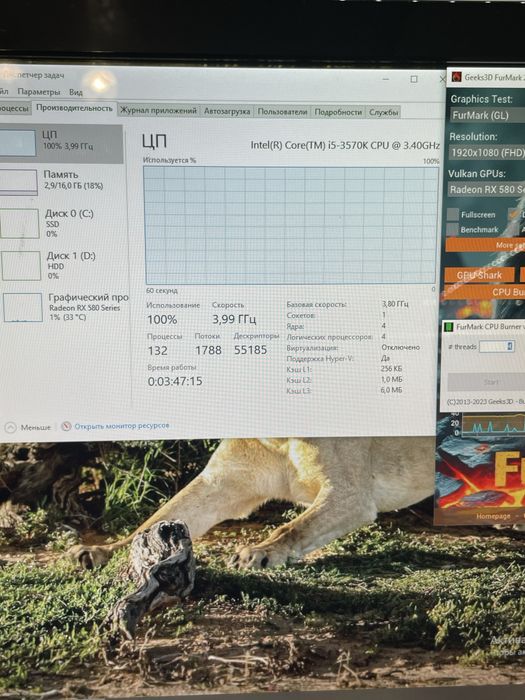Click the ЦП mini usage graph thumbnail

17,143
